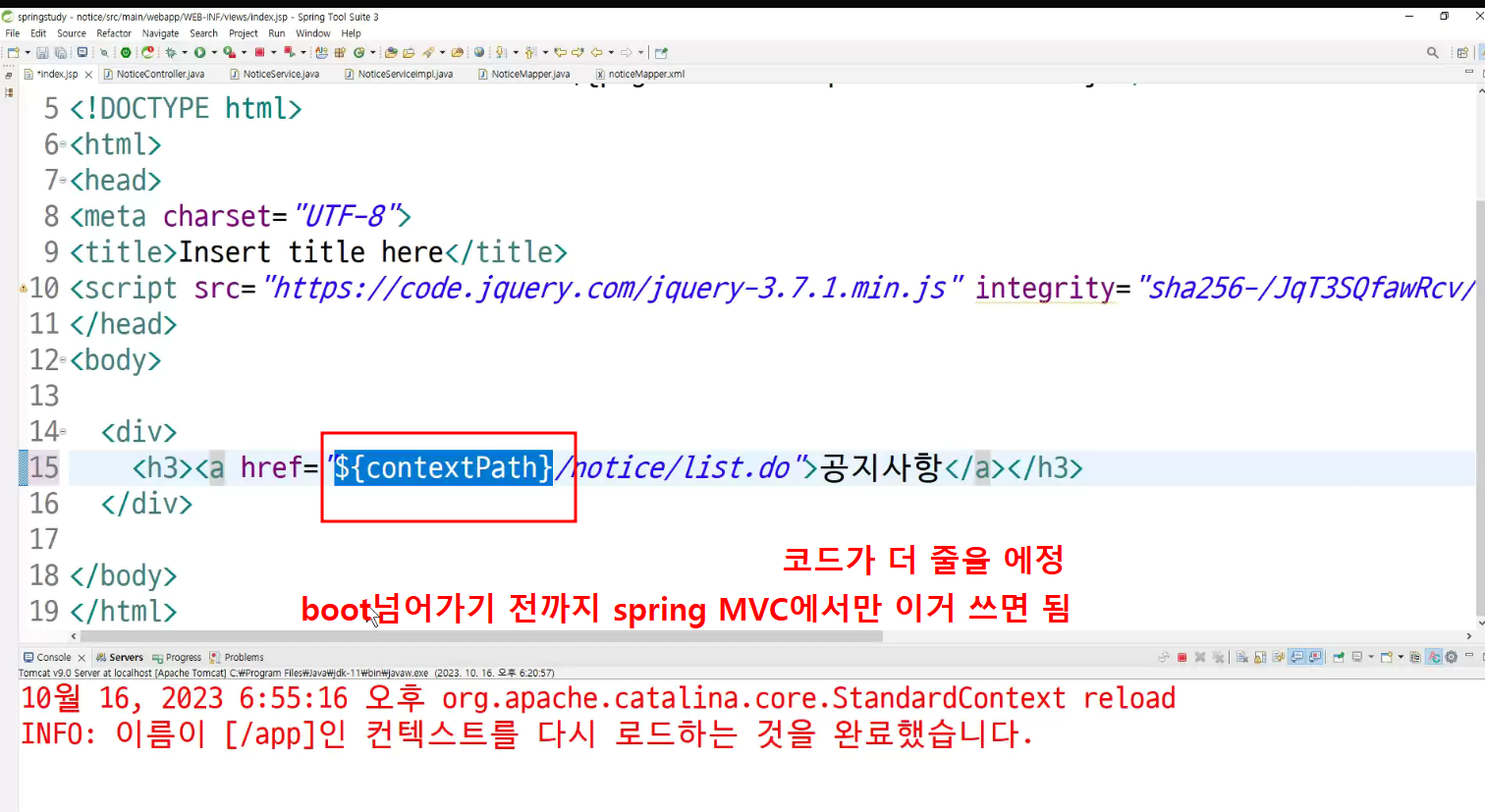Switch to the NoticeServiceImpl.java editor tab
Screen dimensions: 1485x812
(x=399, y=75)
